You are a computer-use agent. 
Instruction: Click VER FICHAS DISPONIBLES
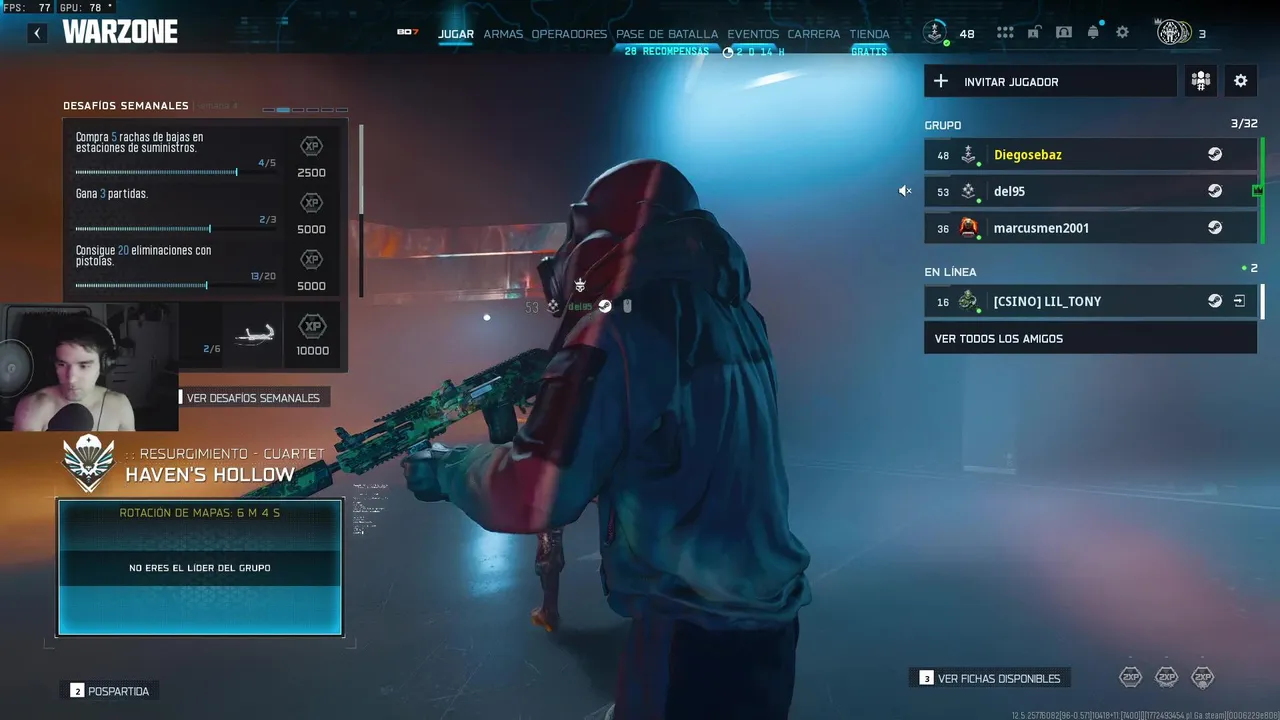click(x=990, y=678)
